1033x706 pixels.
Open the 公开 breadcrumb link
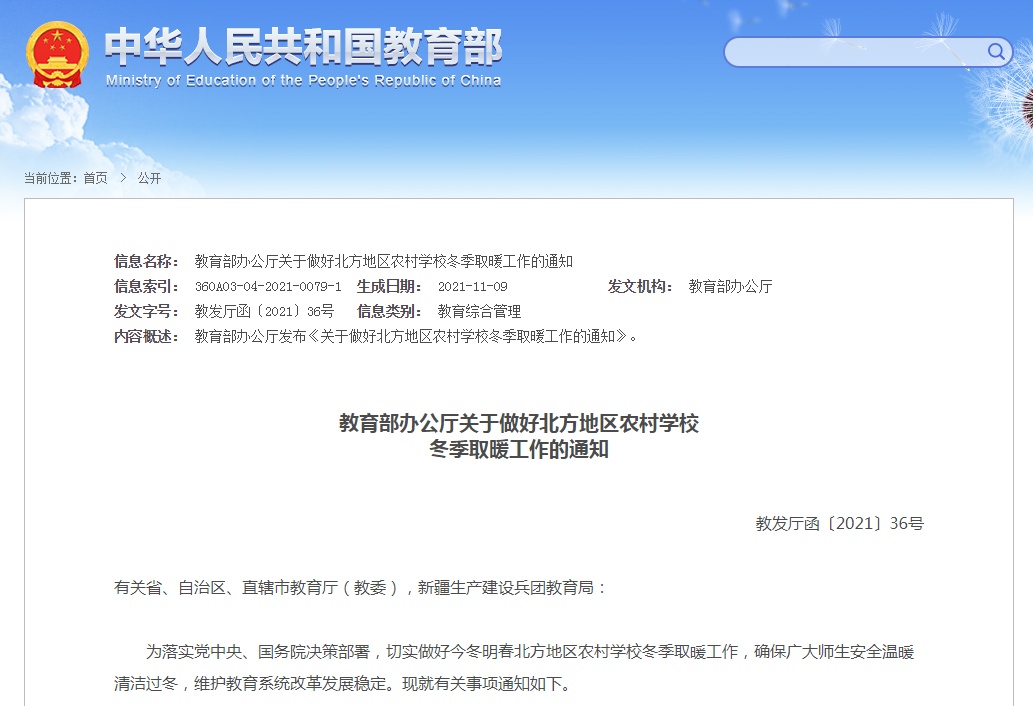pos(150,178)
